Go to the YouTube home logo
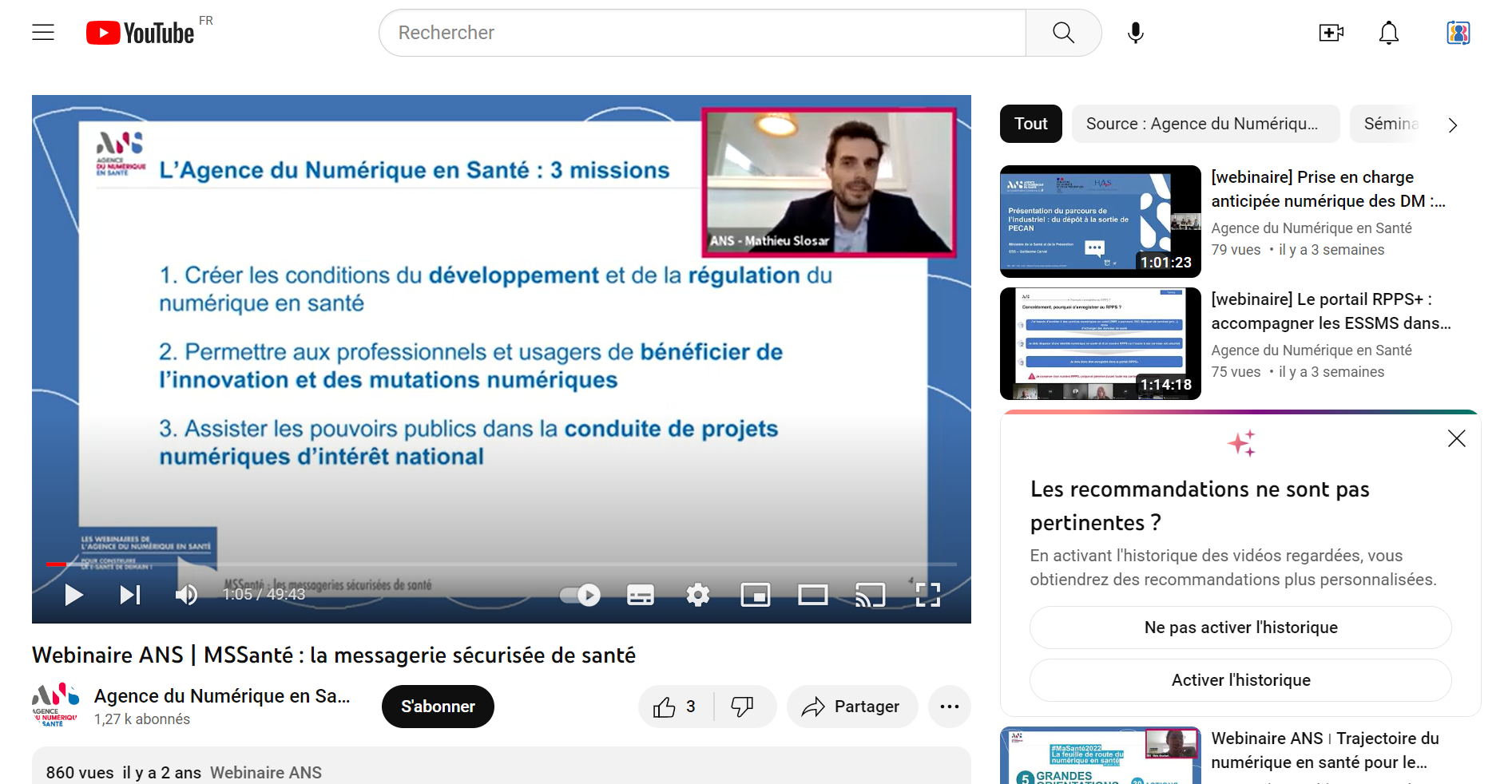Viewport: 1512px width, 784px height. tap(141, 33)
